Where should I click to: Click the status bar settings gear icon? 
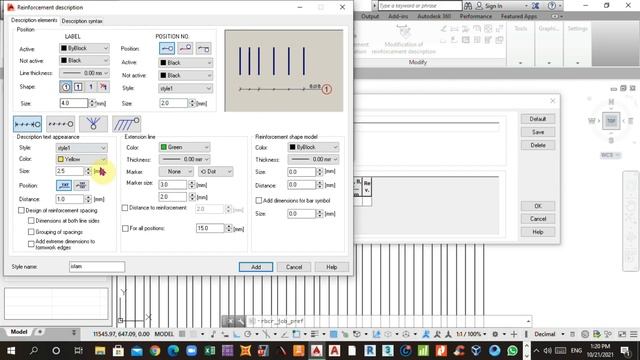click(495, 334)
